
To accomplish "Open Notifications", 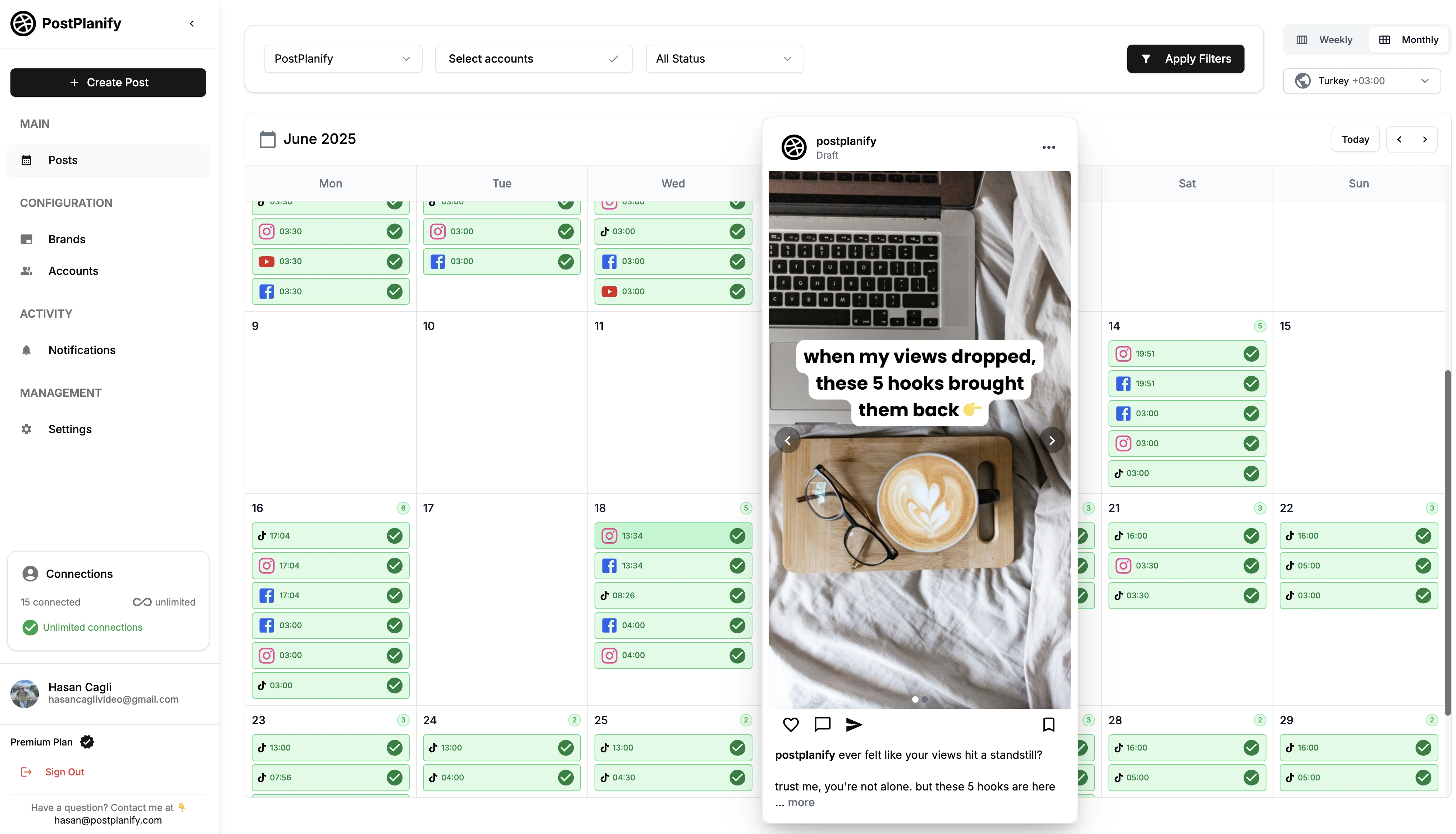I will click(81, 350).
